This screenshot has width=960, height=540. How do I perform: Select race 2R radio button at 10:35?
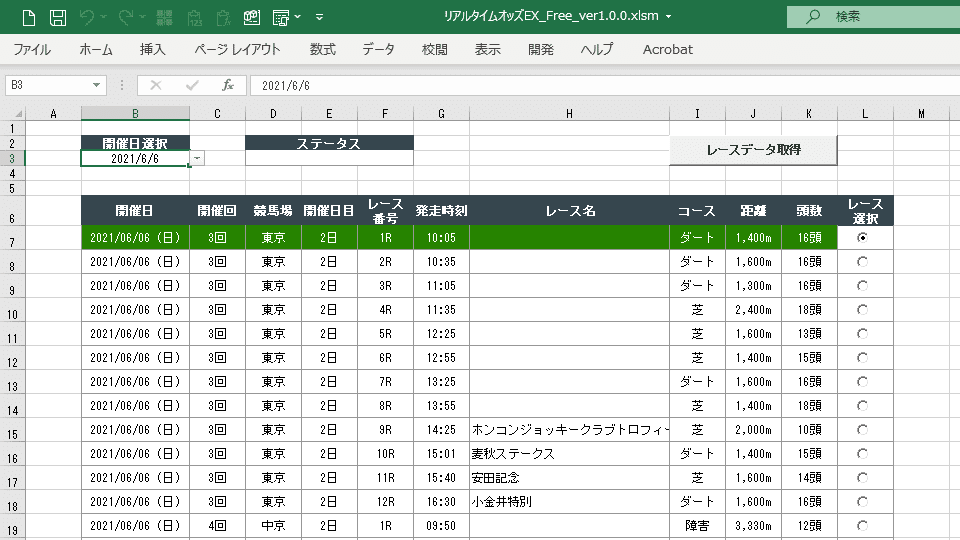pos(863,261)
